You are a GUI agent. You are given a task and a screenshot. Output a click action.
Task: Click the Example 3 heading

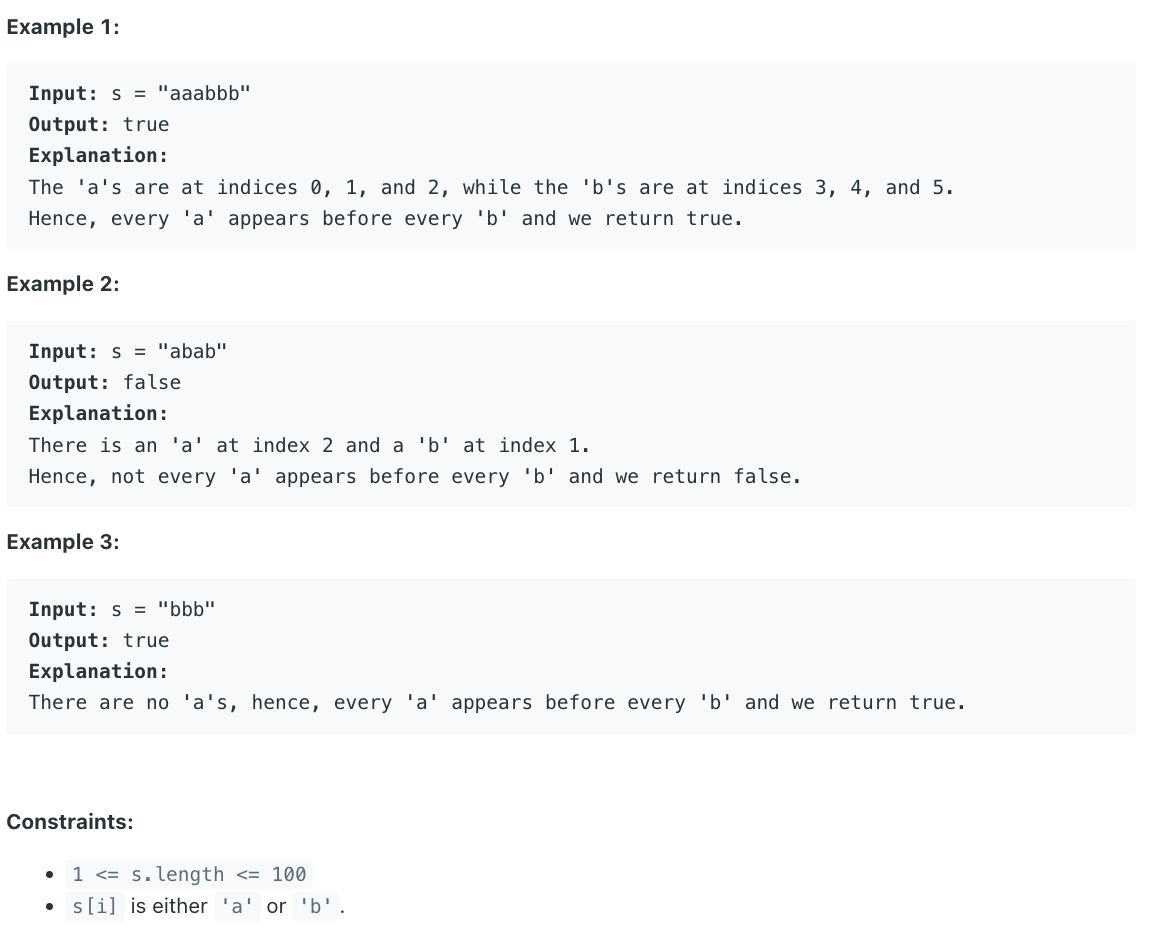pyautogui.click(x=63, y=542)
